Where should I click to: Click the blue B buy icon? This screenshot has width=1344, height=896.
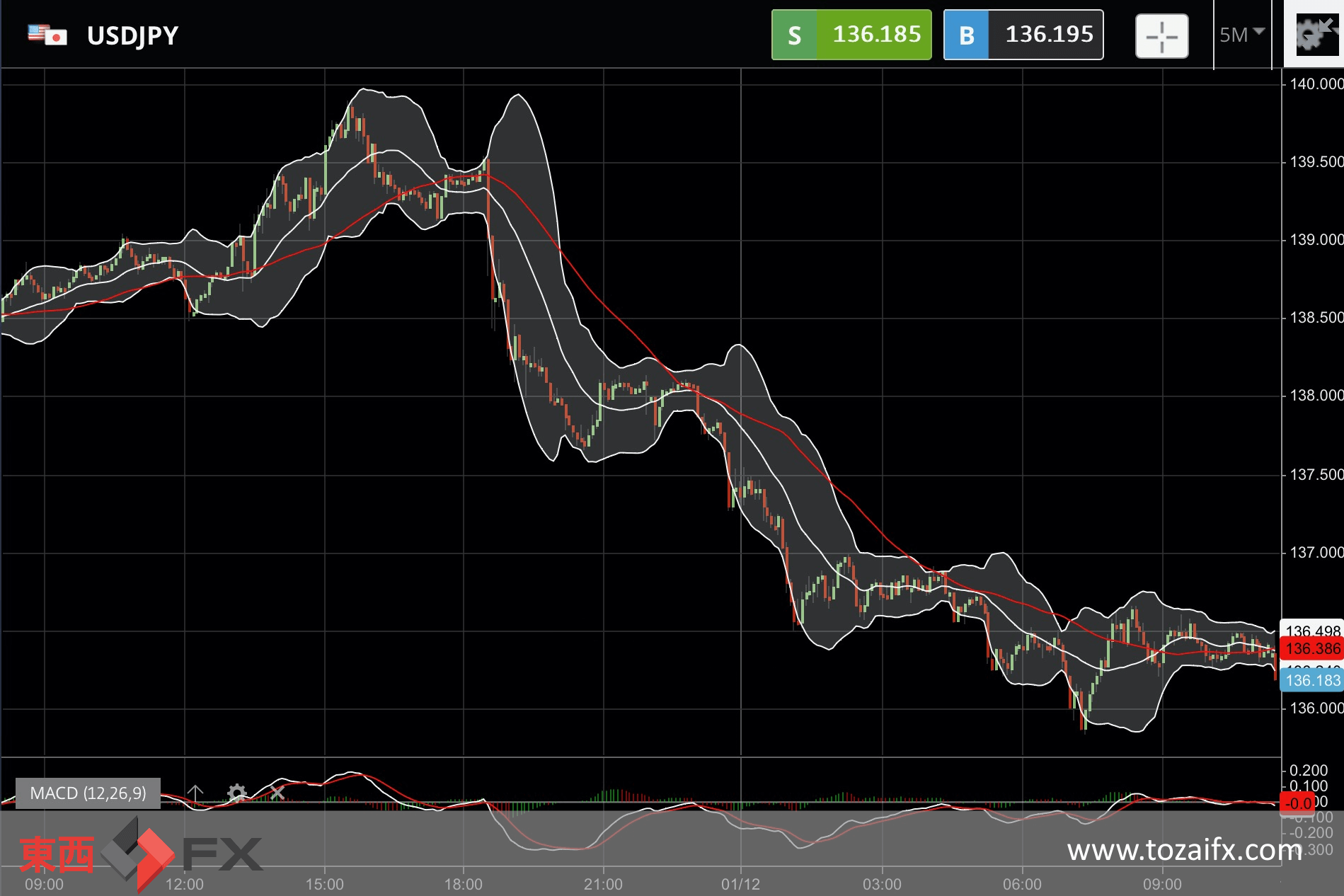966,35
